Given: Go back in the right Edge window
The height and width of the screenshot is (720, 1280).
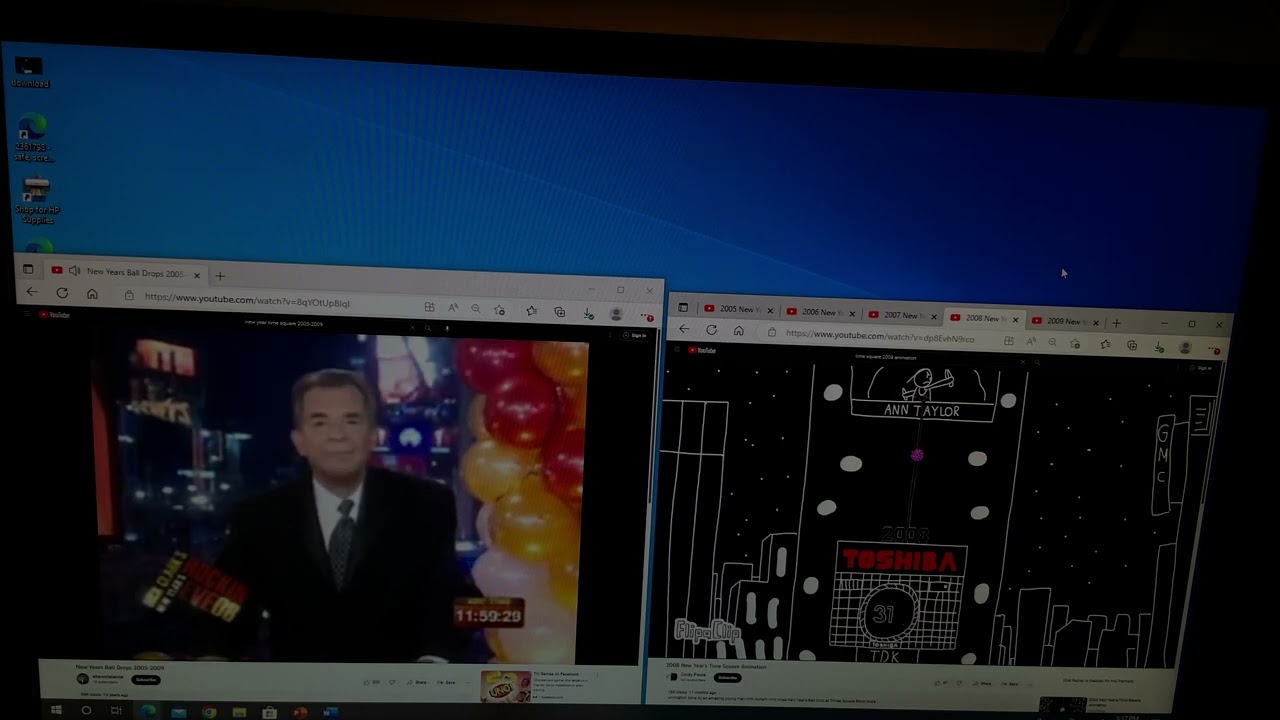Looking at the screenshot, I should (684, 328).
